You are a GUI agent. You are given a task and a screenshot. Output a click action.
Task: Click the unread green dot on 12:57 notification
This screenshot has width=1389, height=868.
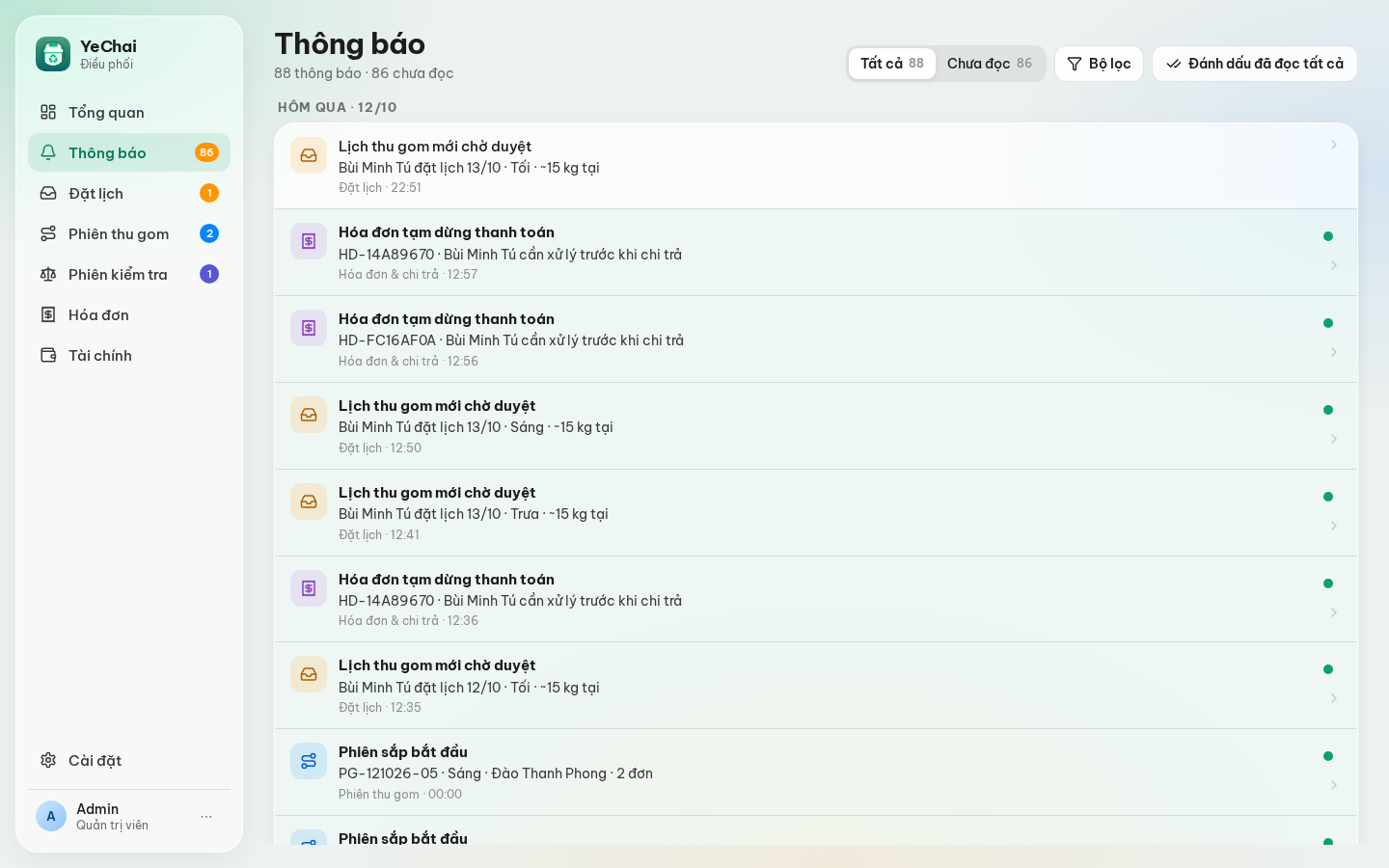[1328, 236]
